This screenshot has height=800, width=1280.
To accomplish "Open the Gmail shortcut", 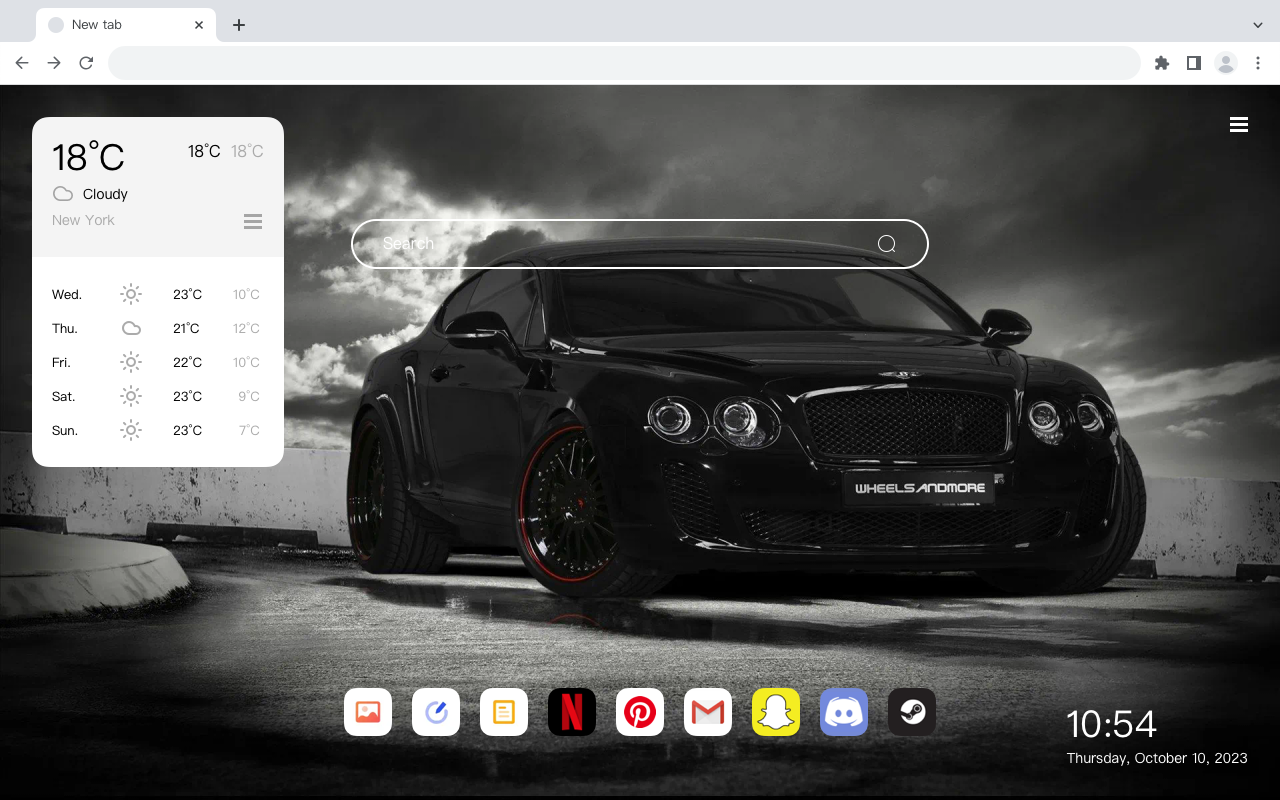I will coord(708,712).
